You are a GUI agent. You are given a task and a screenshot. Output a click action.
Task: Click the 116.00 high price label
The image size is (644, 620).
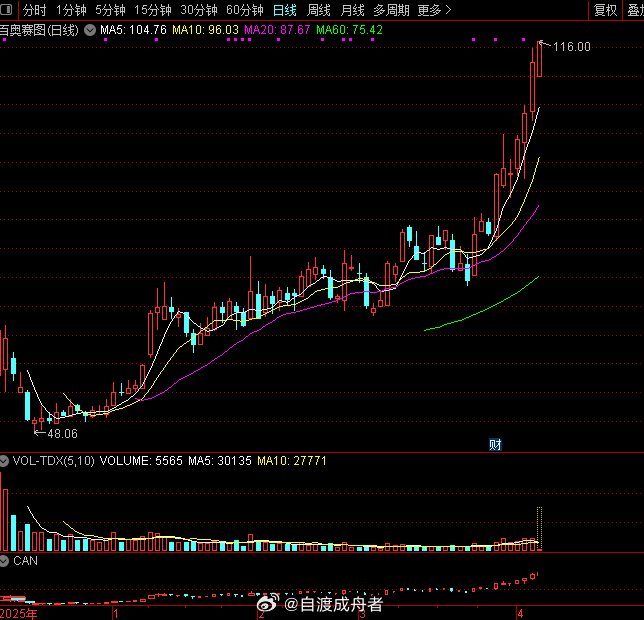(572, 47)
